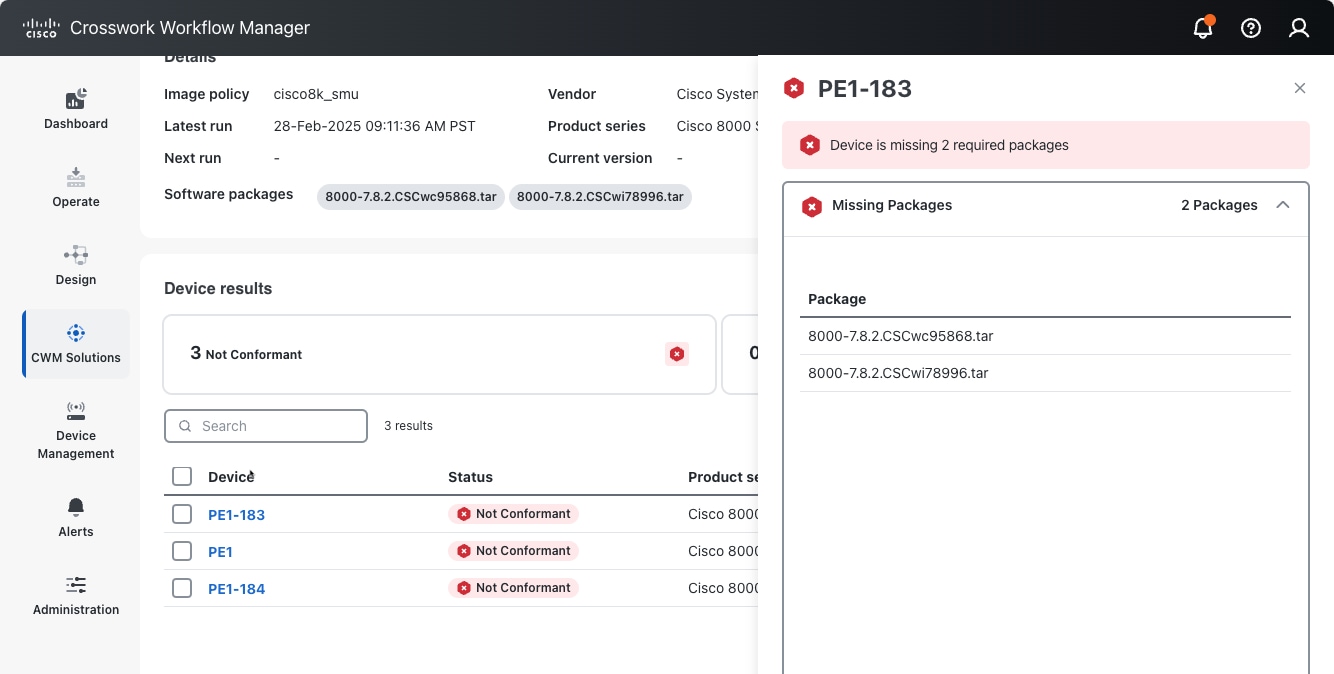
Task: Click the search magnifier icon
Action: pyautogui.click(x=185, y=426)
